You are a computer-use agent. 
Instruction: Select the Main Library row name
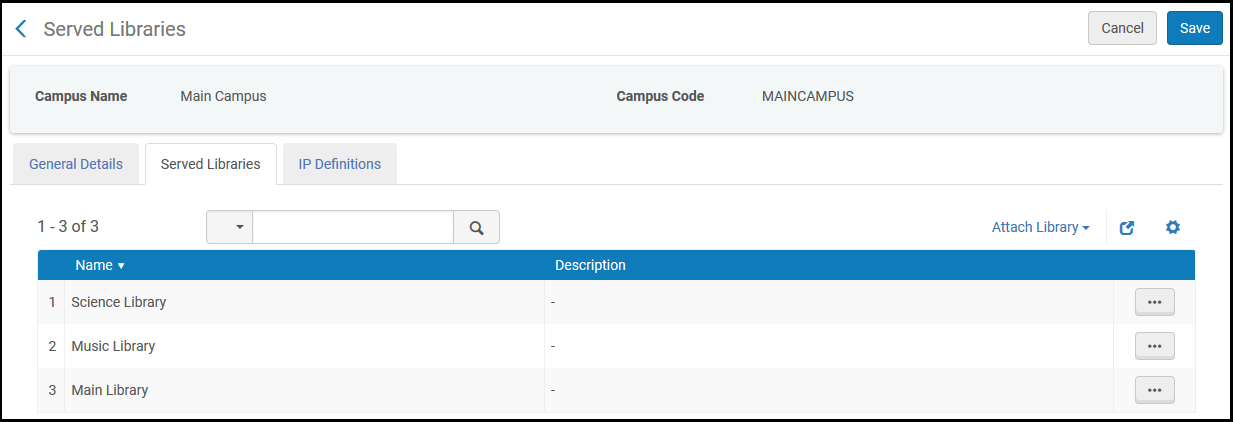pyautogui.click(x=110, y=390)
